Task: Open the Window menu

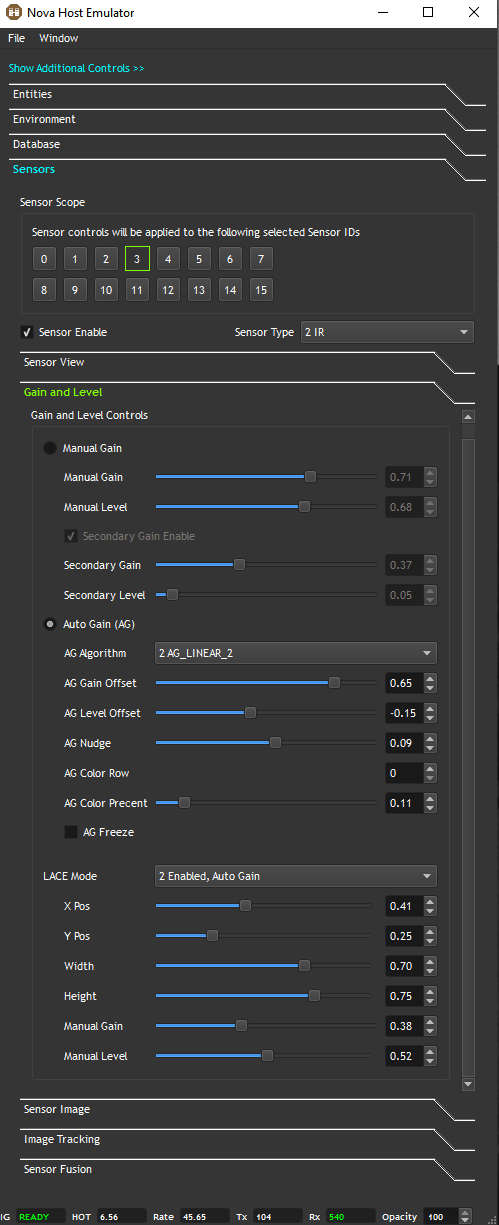Action: pyautogui.click(x=58, y=38)
